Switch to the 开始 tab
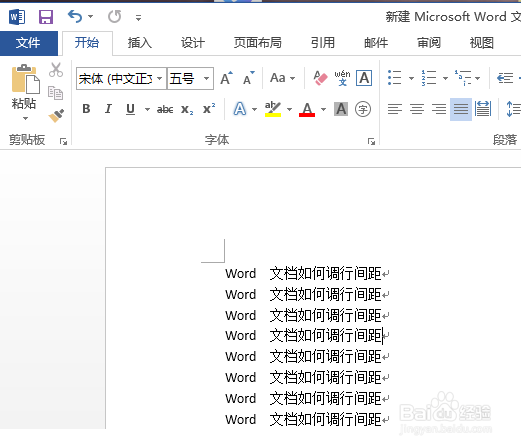Screen dimensions: 521x447 point(87,43)
